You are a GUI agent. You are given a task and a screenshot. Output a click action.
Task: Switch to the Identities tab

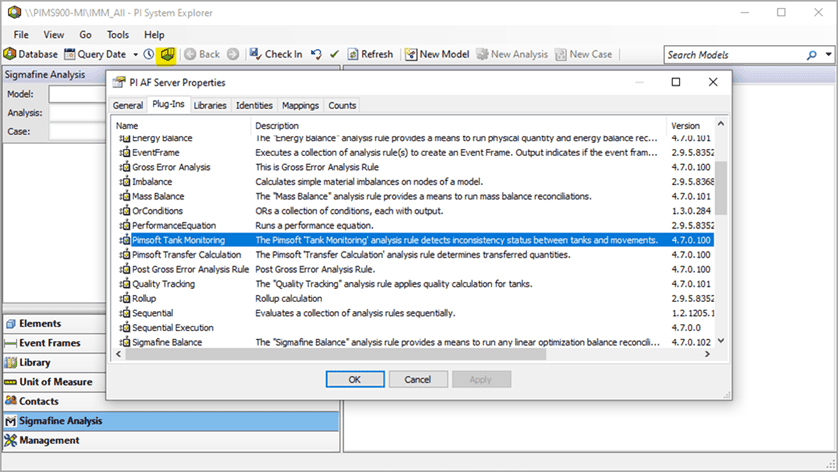pyautogui.click(x=254, y=105)
